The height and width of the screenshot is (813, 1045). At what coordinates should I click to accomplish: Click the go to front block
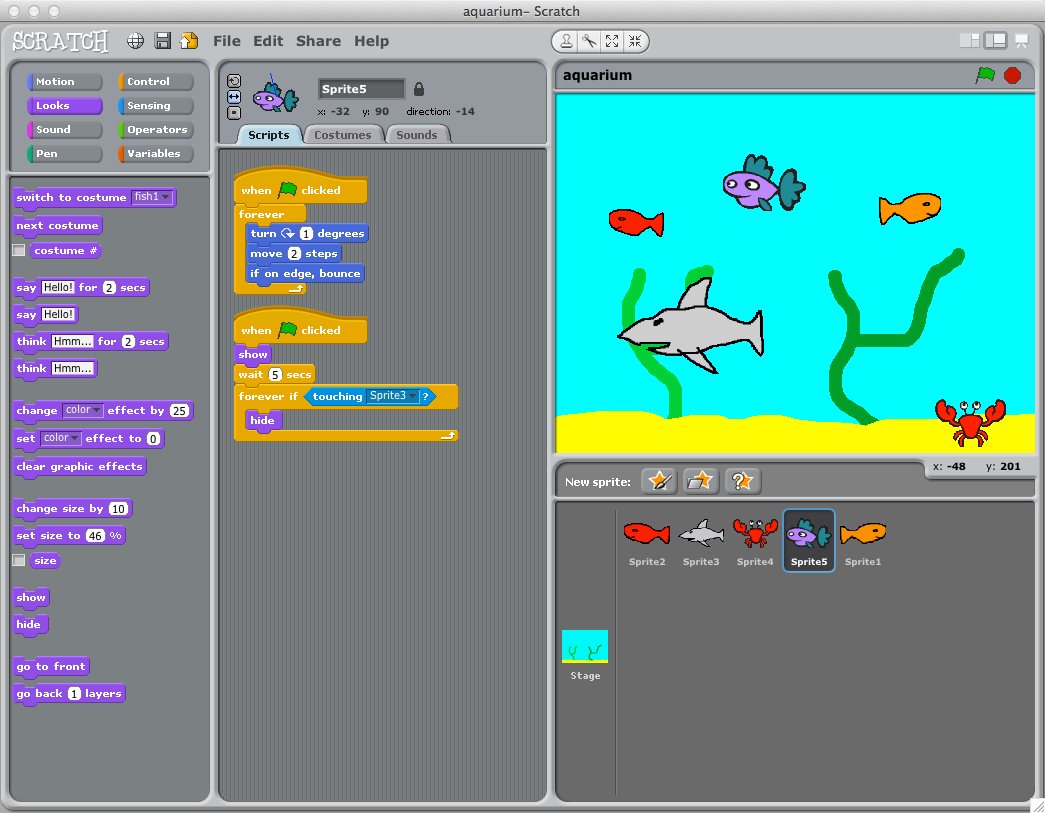(51, 666)
